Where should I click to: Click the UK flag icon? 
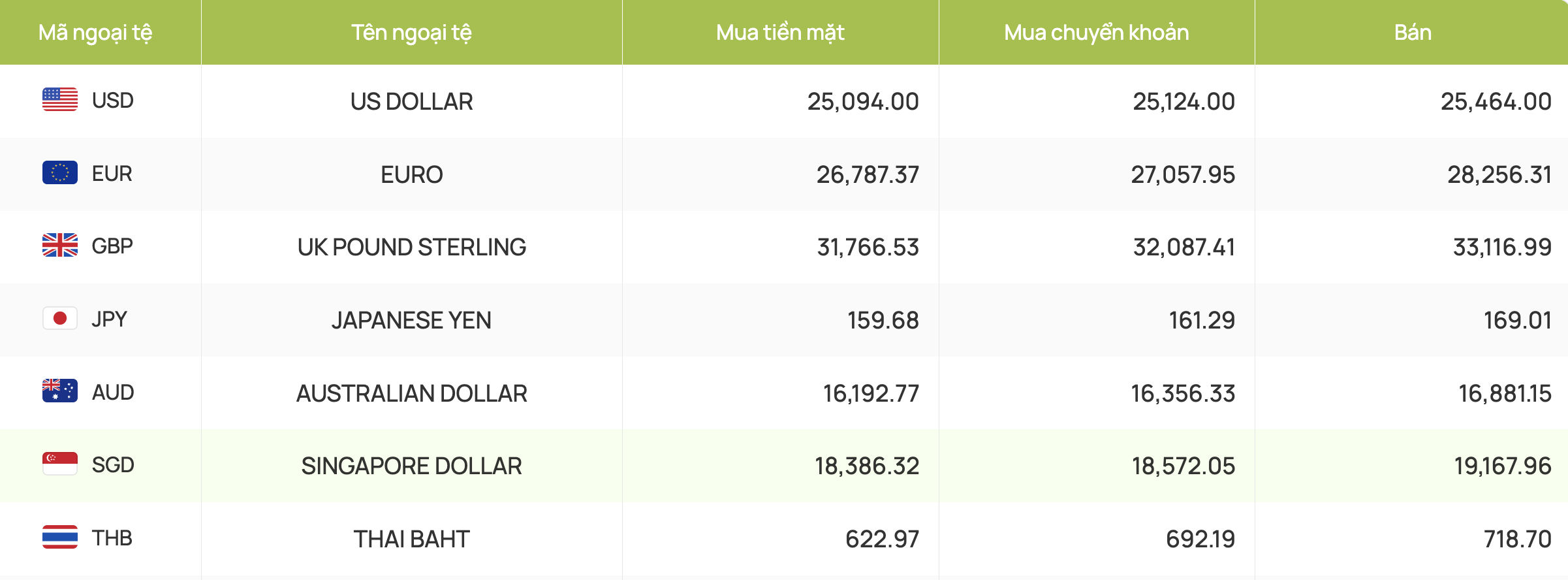pyautogui.click(x=60, y=246)
